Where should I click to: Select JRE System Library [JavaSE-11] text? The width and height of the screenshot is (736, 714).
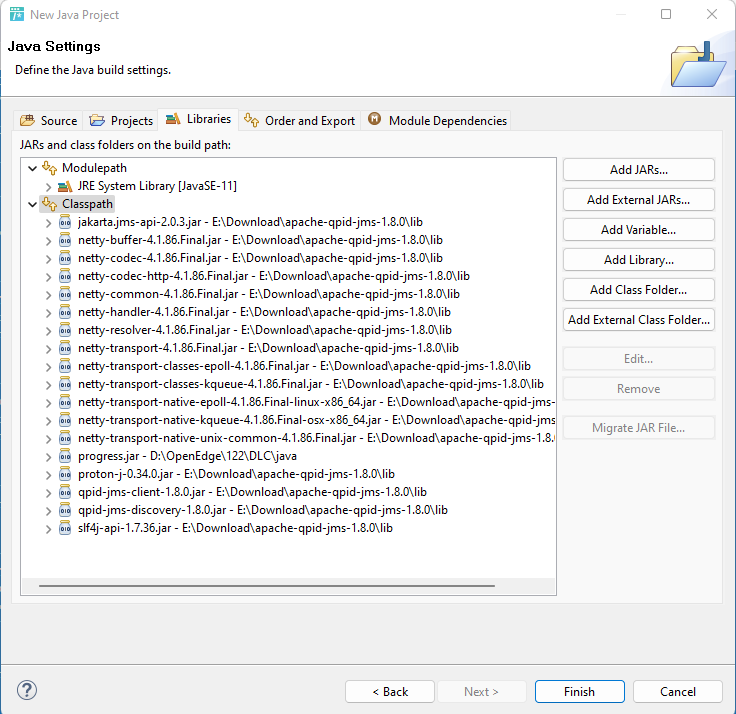point(157,186)
